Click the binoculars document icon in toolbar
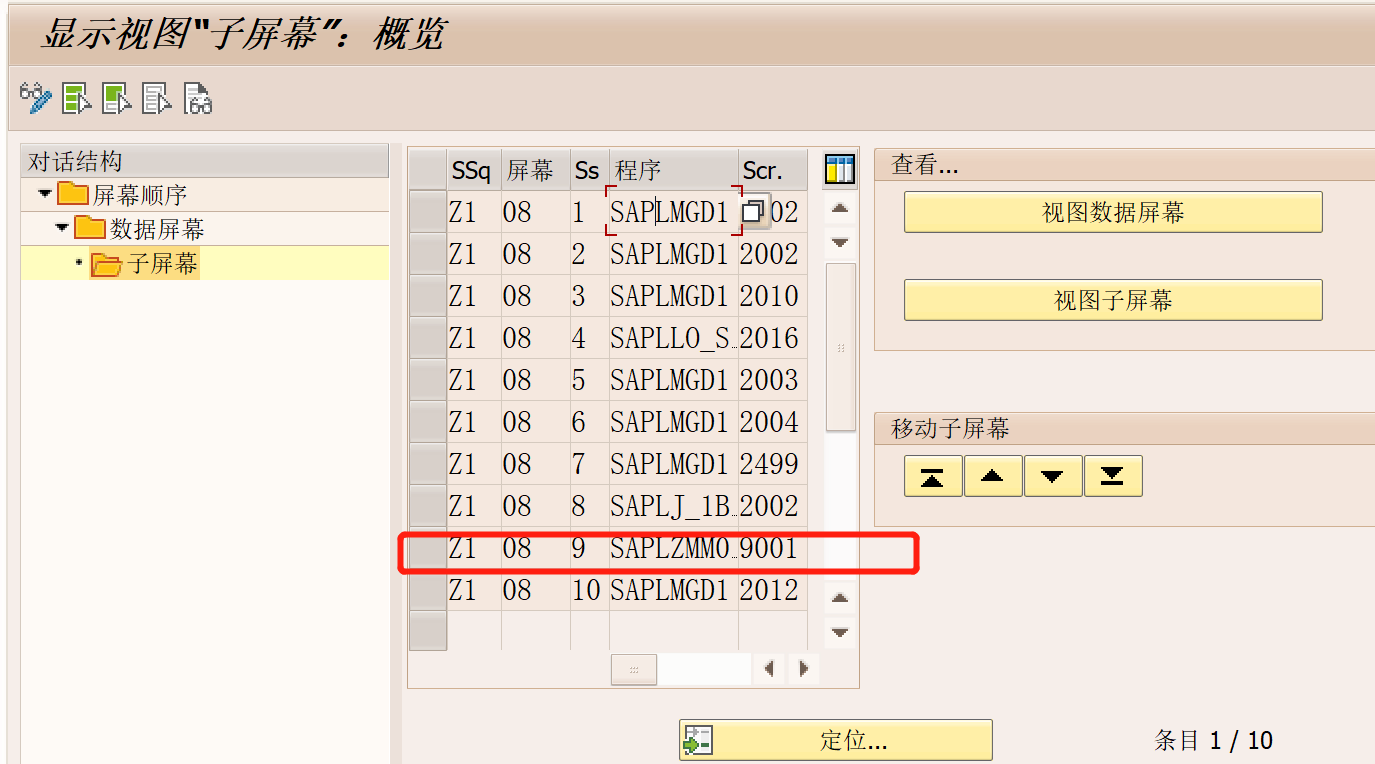This screenshot has height=764, width=1375. click(x=197, y=98)
